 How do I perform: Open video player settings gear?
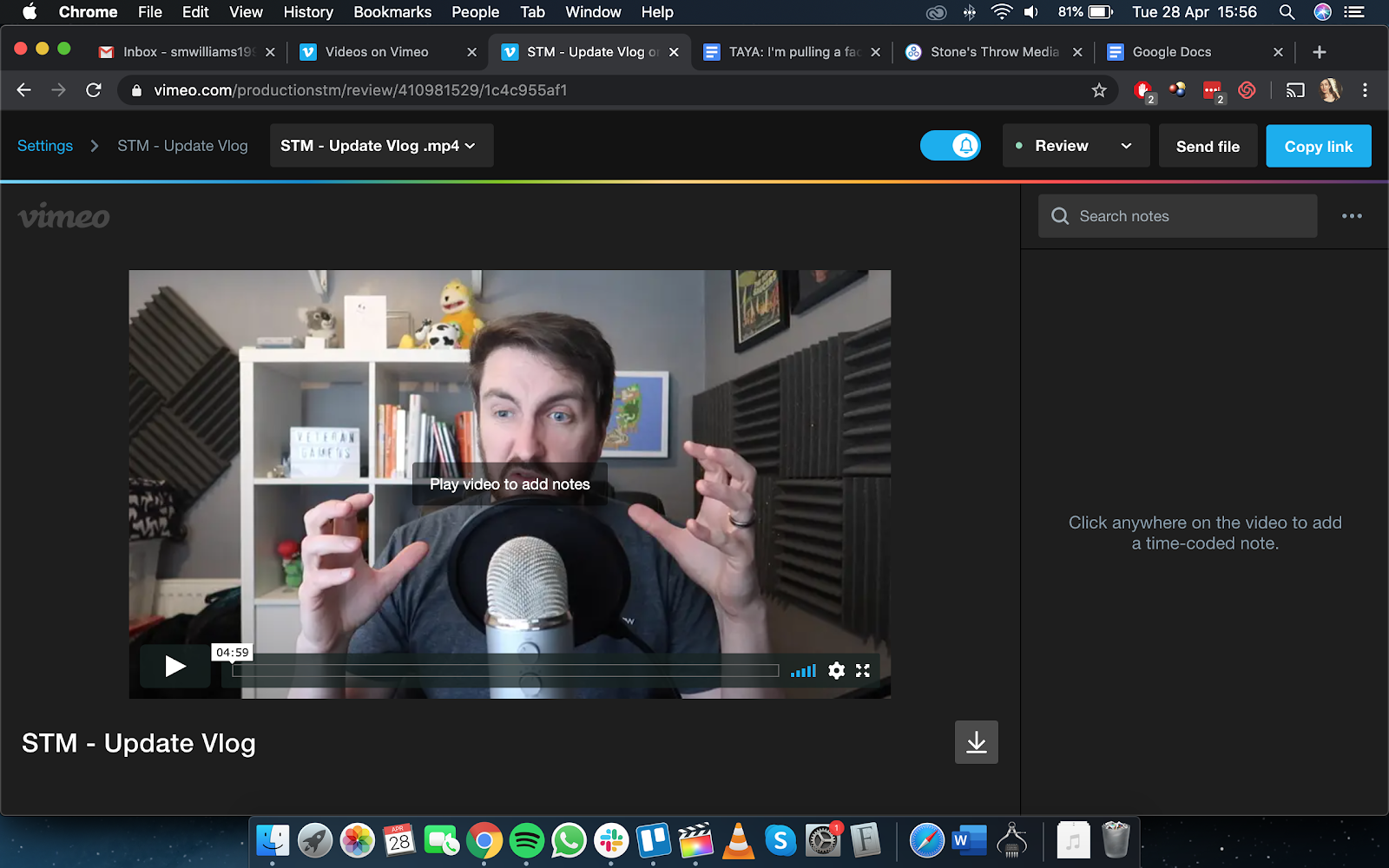(x=836, y=670)
